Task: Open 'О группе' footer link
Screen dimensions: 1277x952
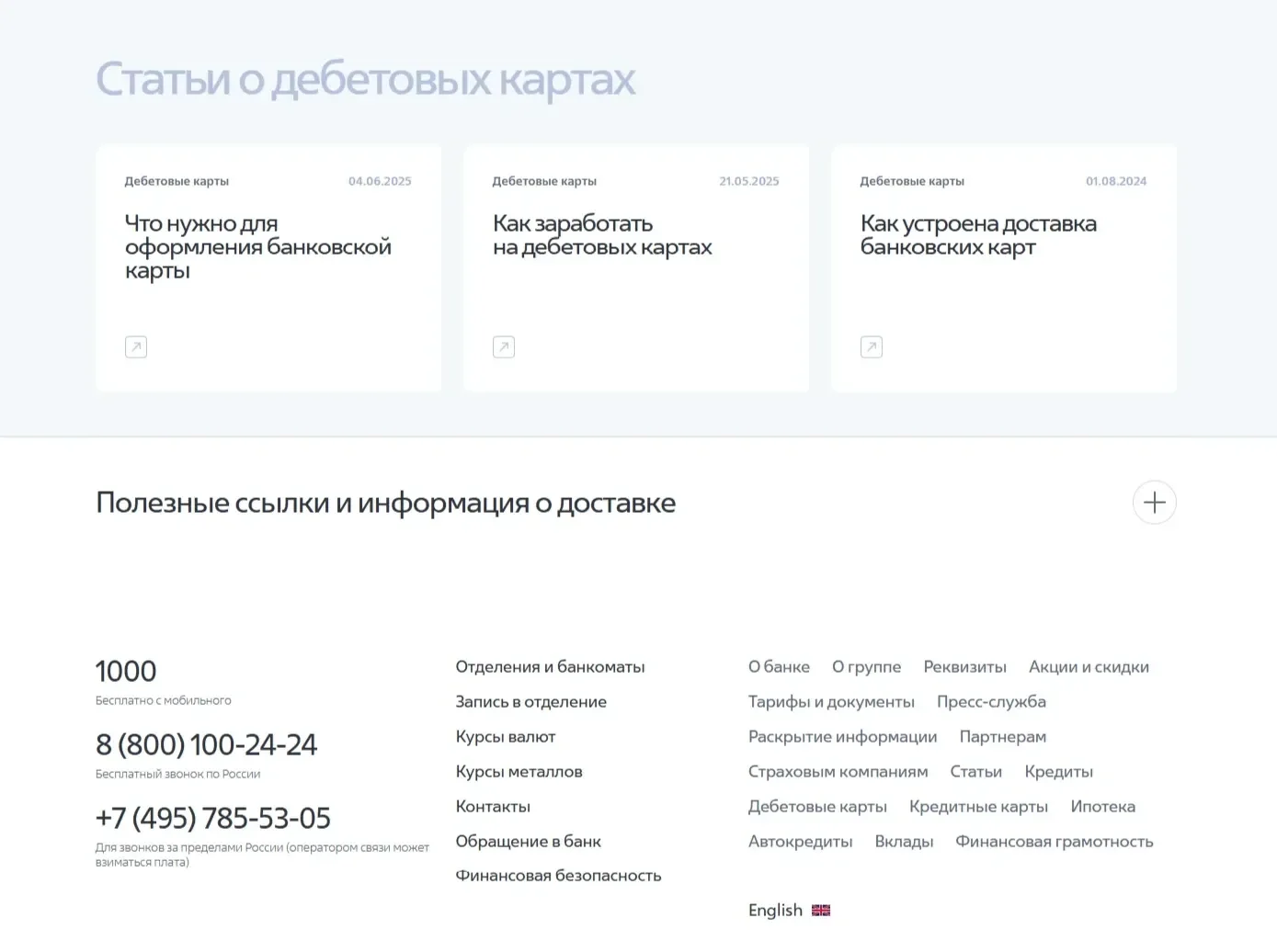Action: click(x=866, y=667)
